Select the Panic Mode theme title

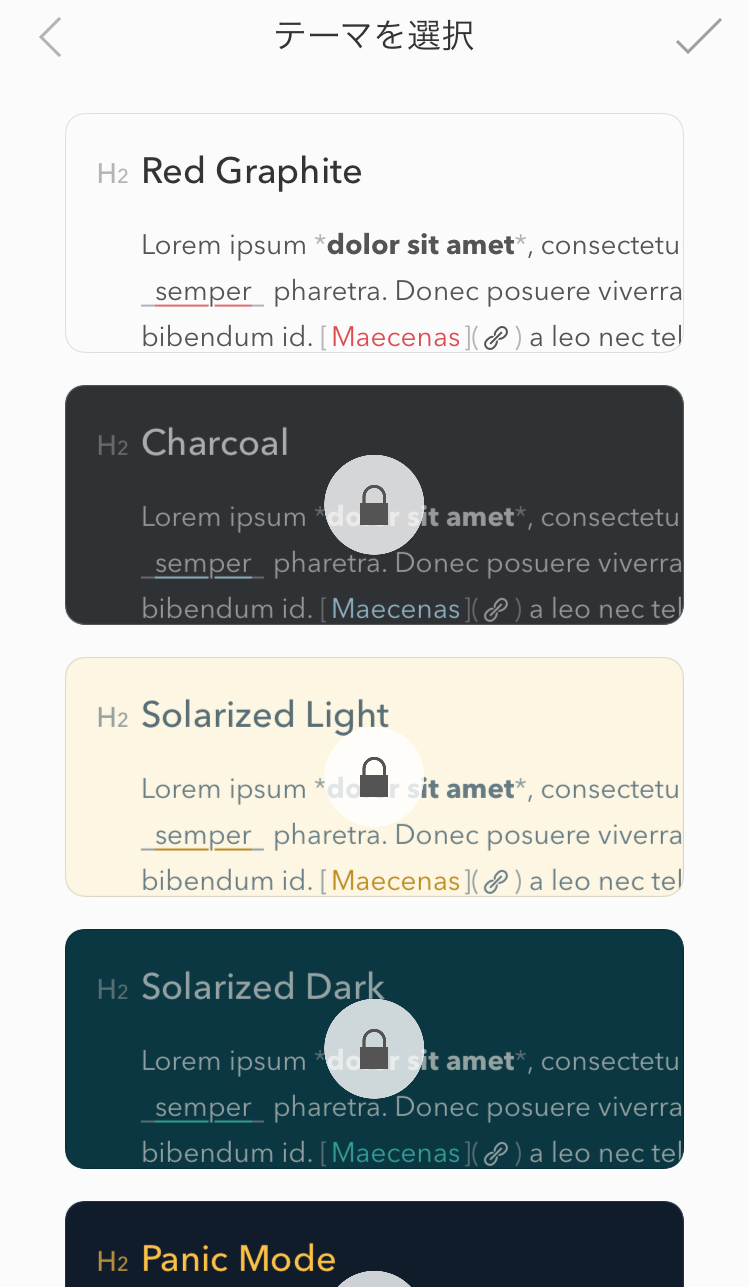[x=239, y=1258]
